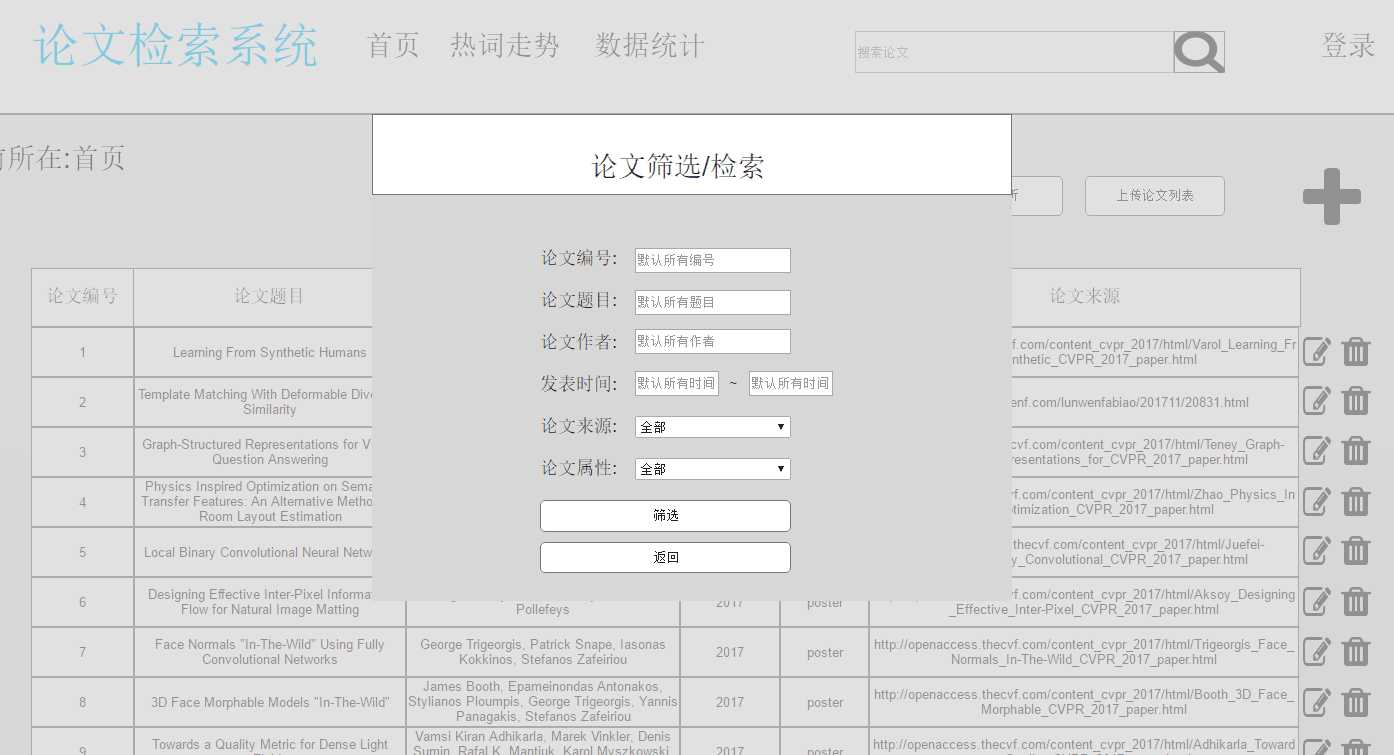
Task: Focus the 论文编号 input field
Action: 713,260
